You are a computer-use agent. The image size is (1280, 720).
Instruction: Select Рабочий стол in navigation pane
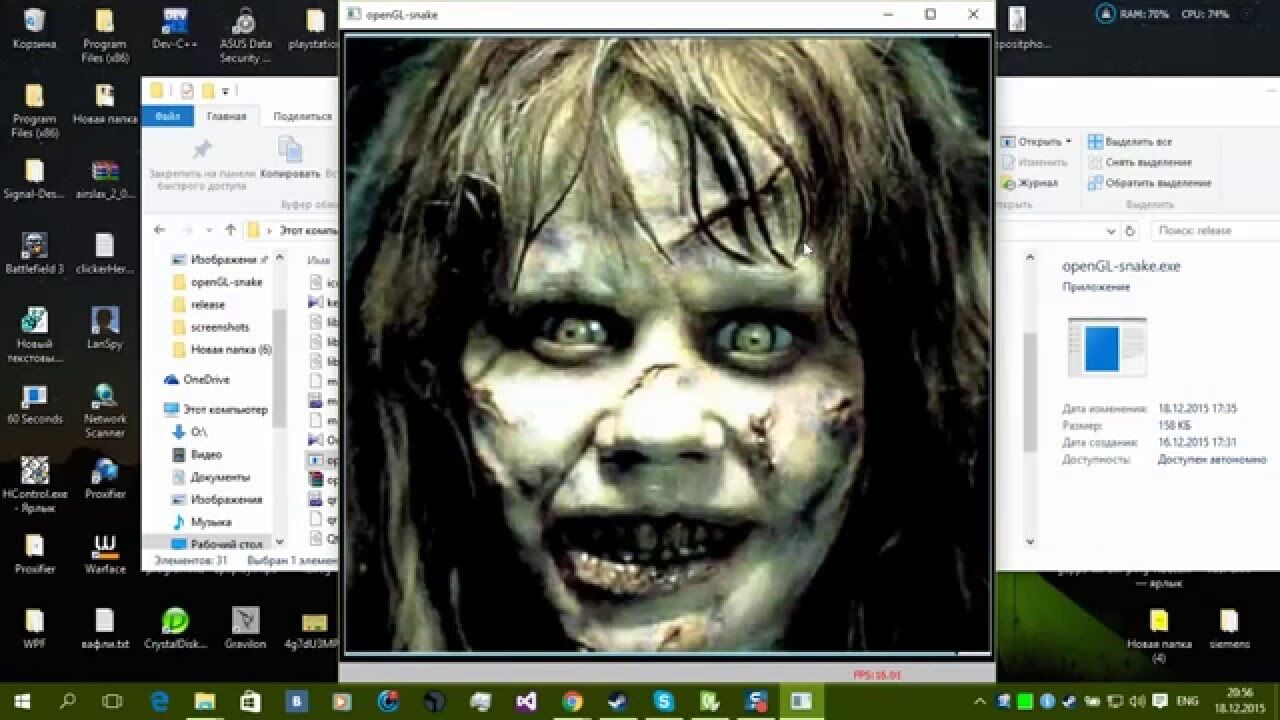pos(217,544)
